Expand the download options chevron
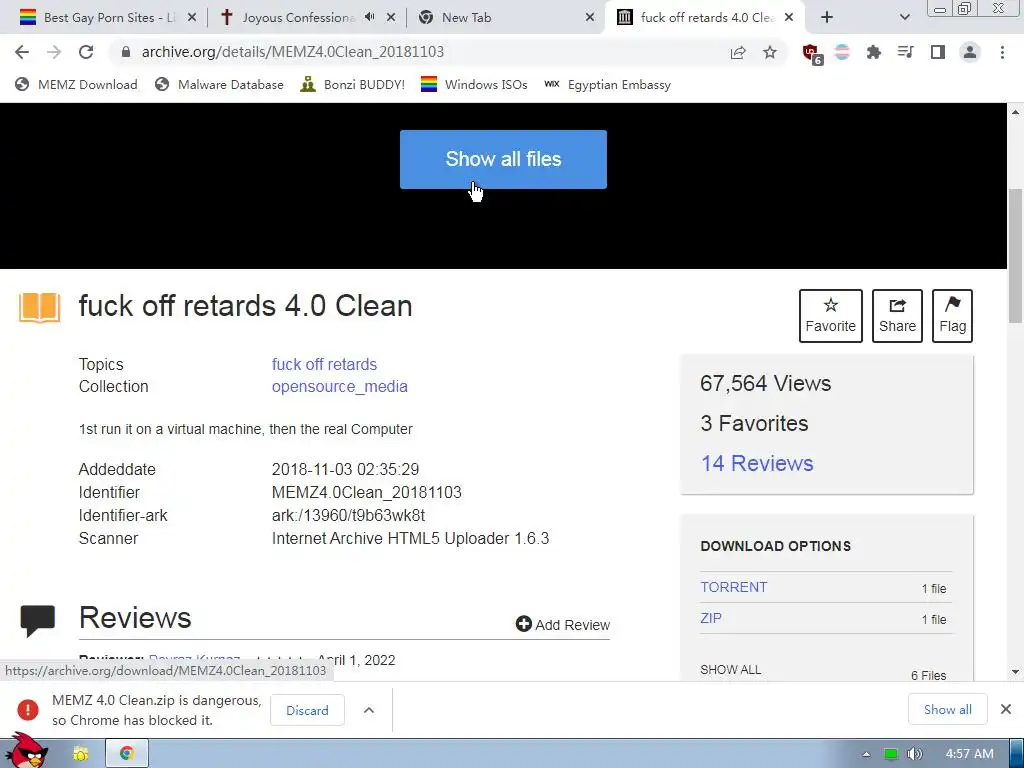Image resolution: width=1024 pixels, height=768 pixels. 369,710
